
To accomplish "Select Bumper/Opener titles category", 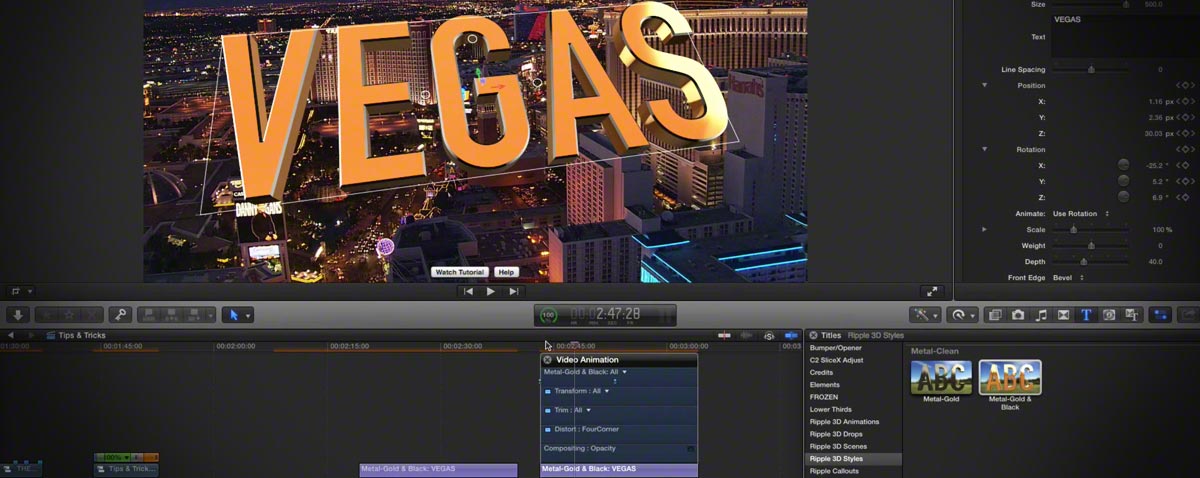I will pos(836,347).
